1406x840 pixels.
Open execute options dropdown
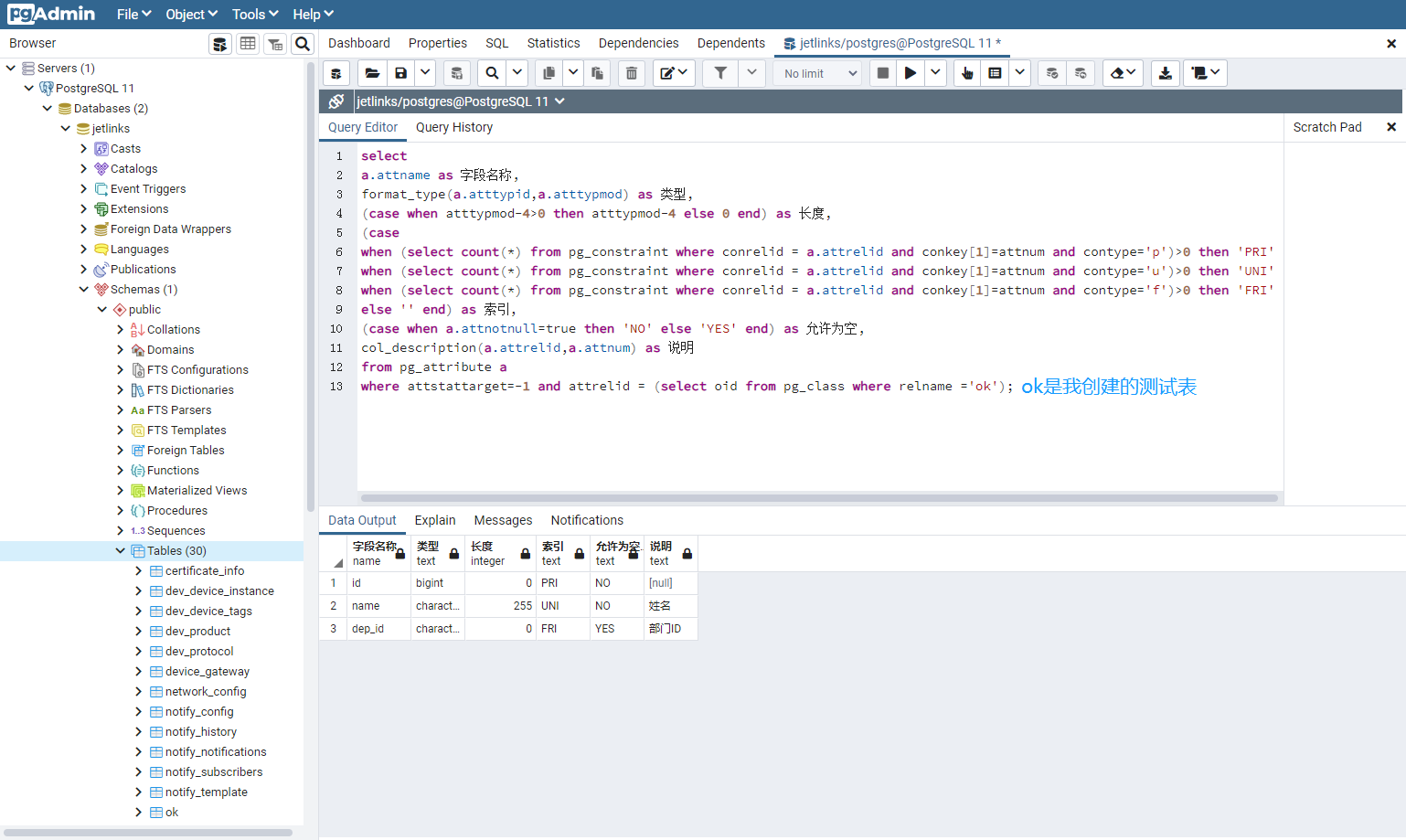tap(935, 73)
